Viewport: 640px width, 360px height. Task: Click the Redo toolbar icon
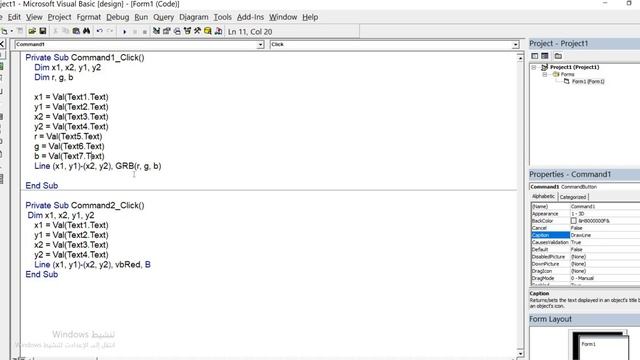[110, 31]
